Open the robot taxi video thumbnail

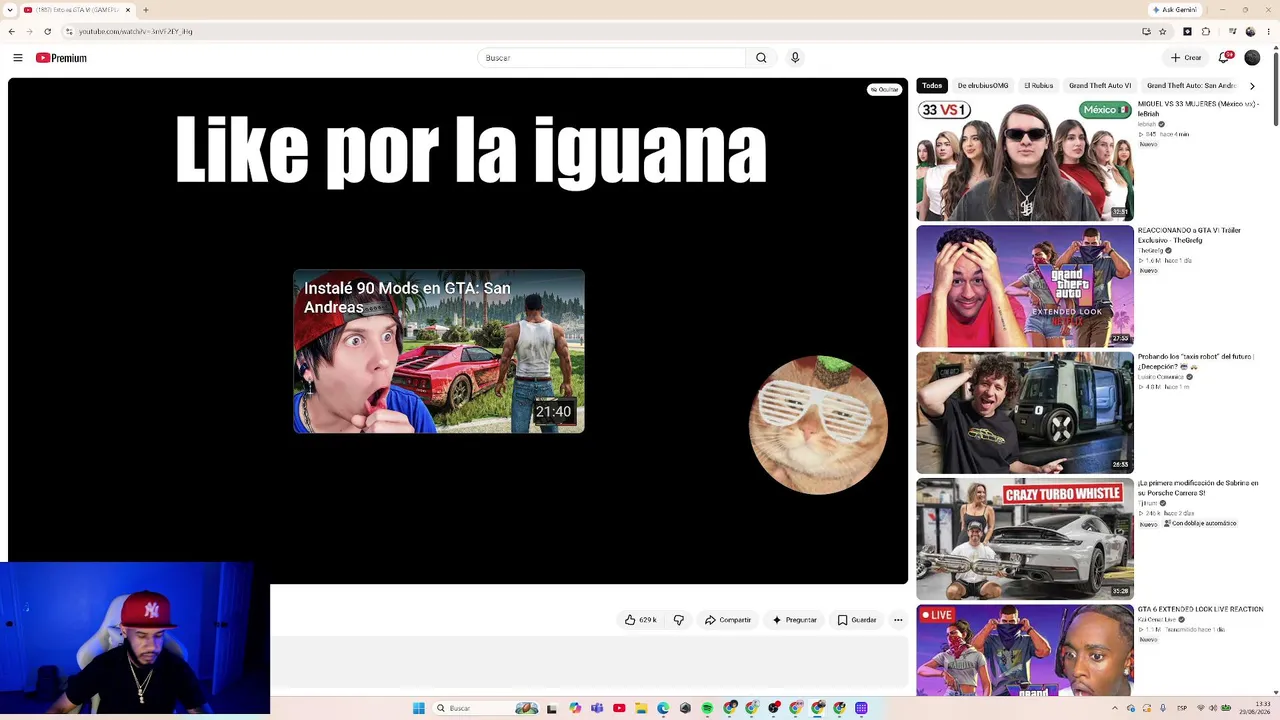1025,412
